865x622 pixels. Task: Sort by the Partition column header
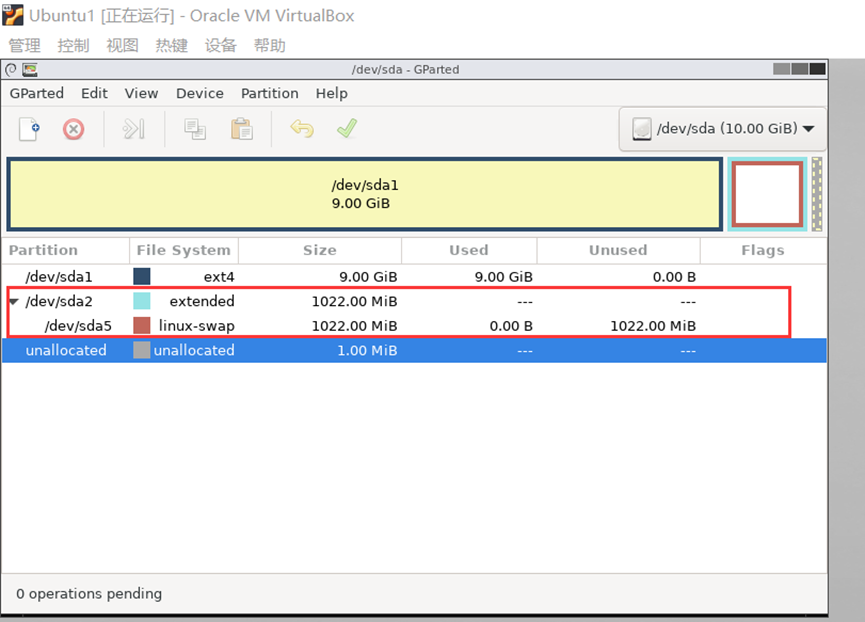point(66,250)
